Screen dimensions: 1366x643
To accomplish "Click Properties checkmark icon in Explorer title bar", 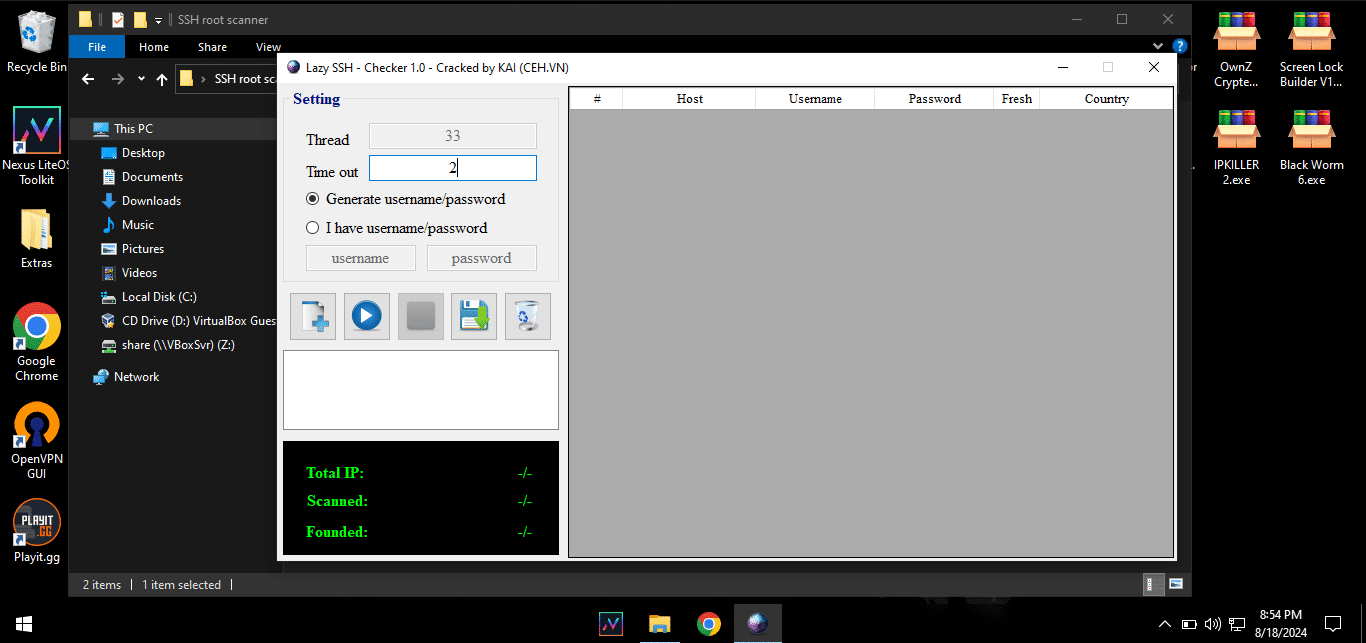I will 118,19.
